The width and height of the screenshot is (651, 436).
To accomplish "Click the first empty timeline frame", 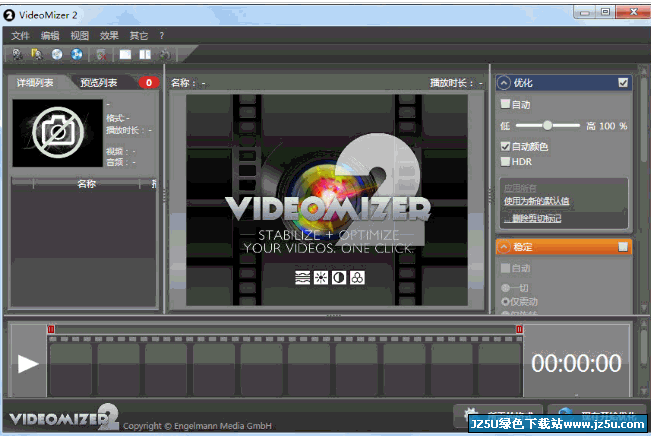I will 71,369.
